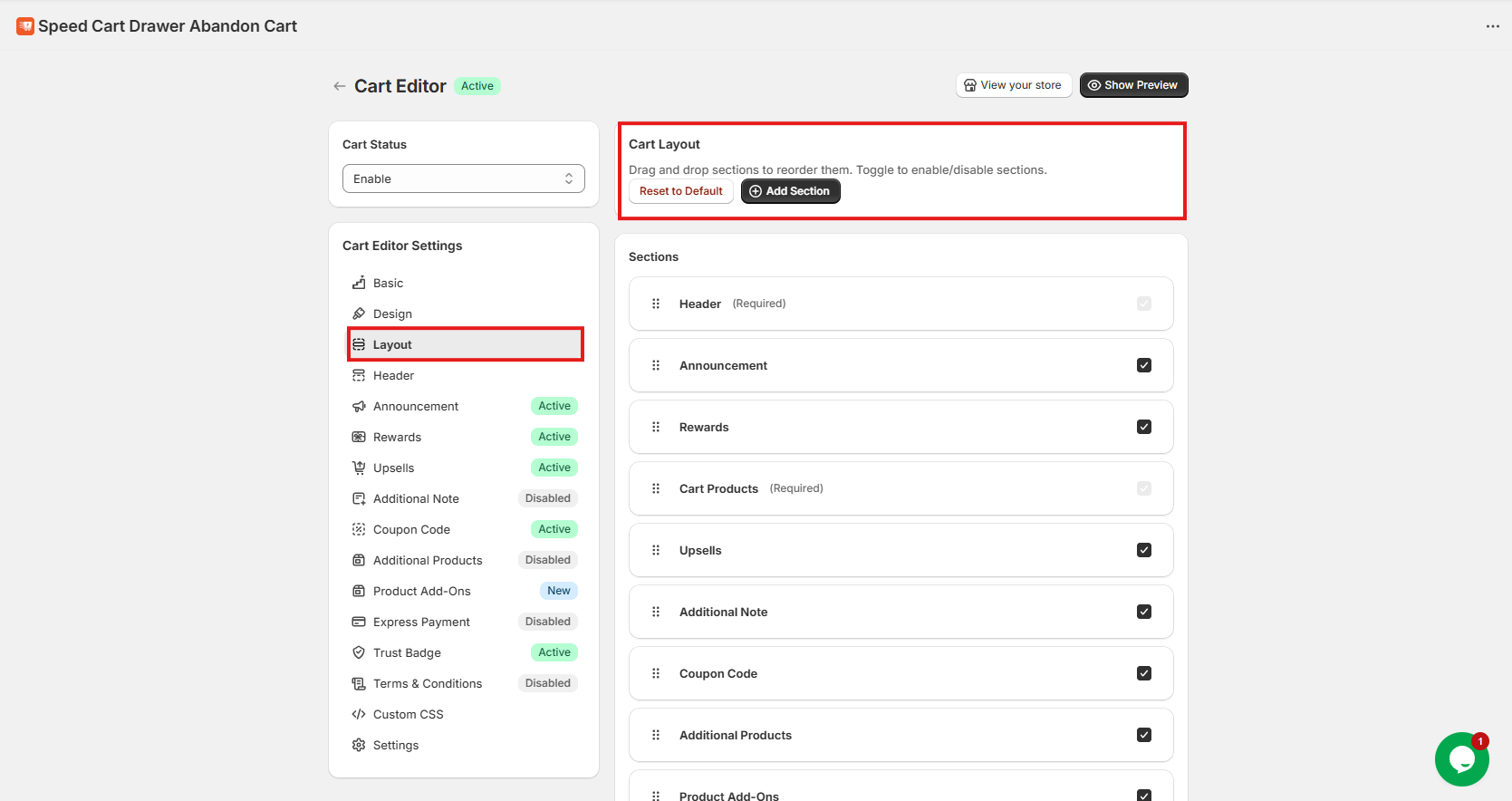The image size is (1512, 801).
Task: Go to Custom CSS settings
Action: pyautogui.click(x=408, y=714)
